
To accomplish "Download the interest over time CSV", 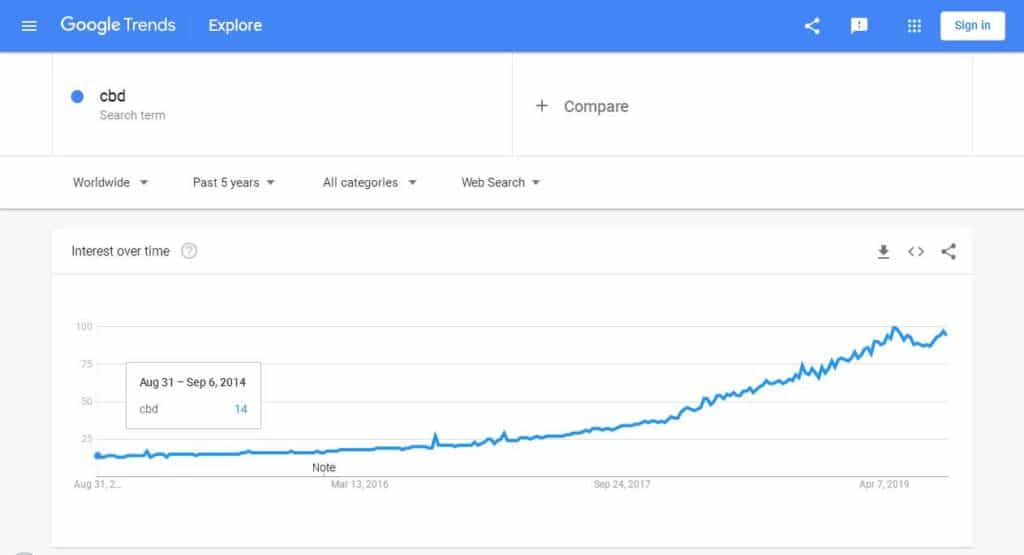I will click(883, 251).
